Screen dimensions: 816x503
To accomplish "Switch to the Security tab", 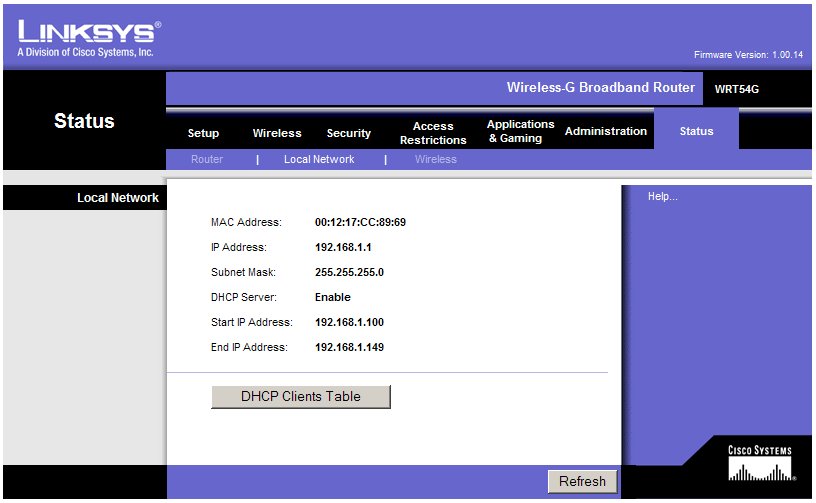I will pos(349,133).
